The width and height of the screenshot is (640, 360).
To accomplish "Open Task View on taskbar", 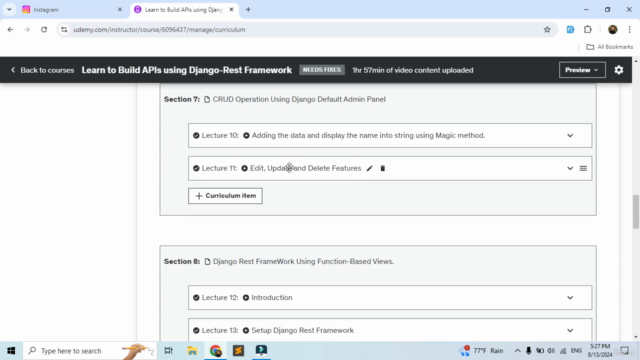I will pyautogui.click(x=168, y=351).
